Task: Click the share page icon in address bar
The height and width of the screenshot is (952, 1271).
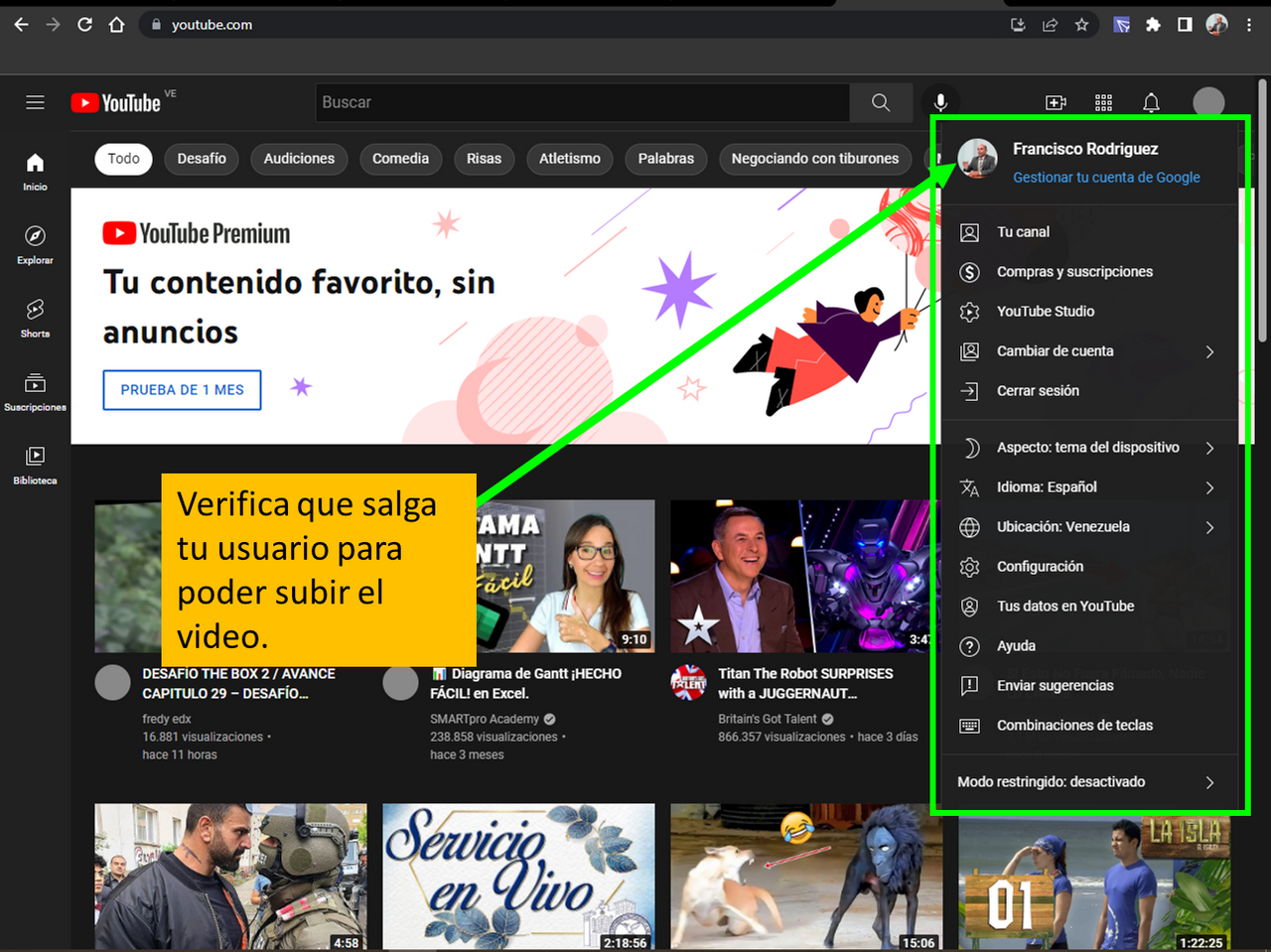Action: pos(1050,25)
